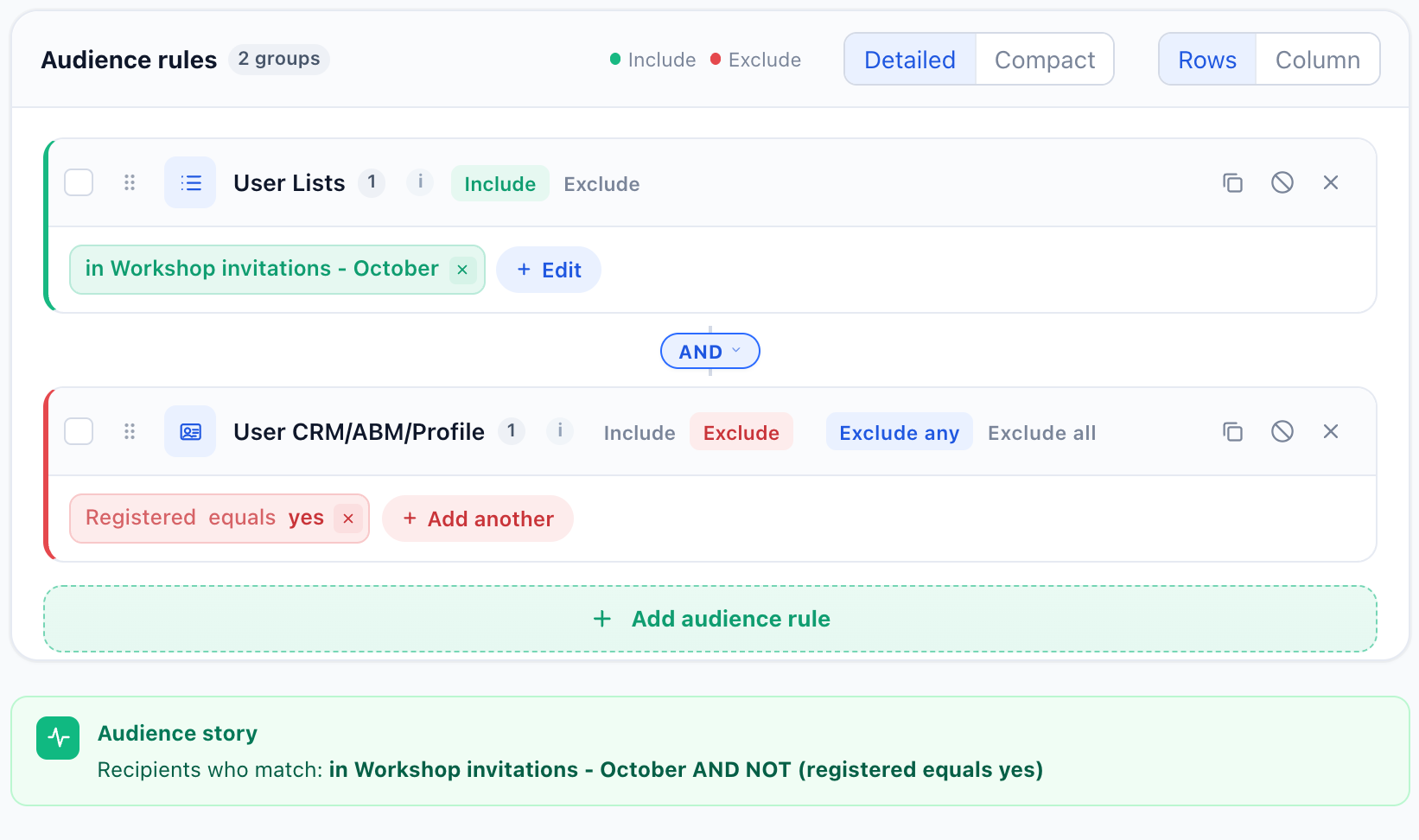Click the Audience story pulse icon

[58, 738]
